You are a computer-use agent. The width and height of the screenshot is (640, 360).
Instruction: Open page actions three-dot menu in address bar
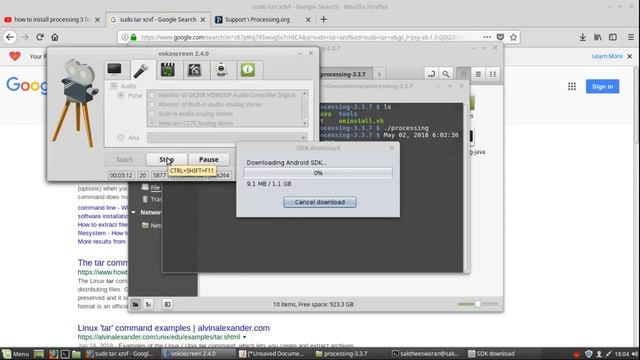(x=487, y=37)
